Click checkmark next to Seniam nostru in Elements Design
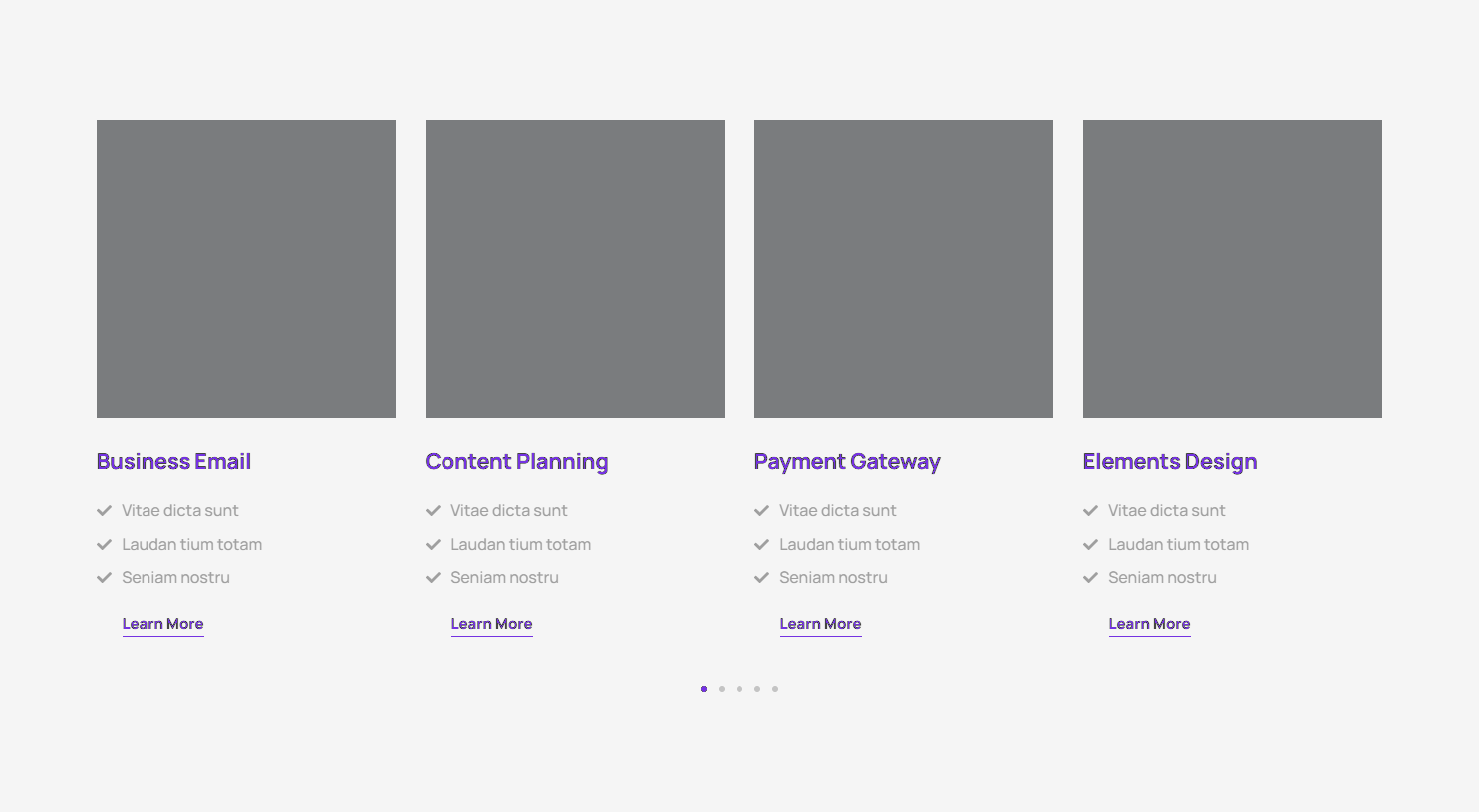Screen dimensions: 1479x812 [1090, 578]
